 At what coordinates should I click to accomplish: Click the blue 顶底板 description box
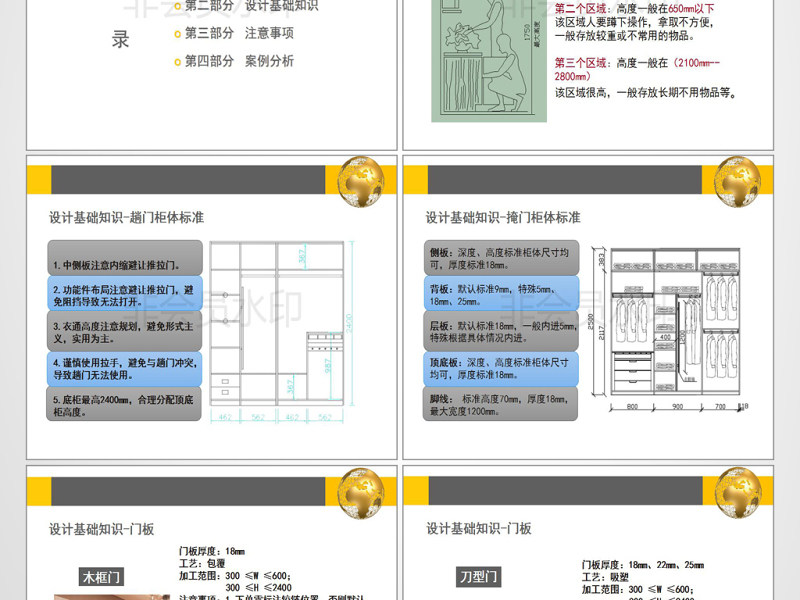pyautogui.click(x=502, y=368)
